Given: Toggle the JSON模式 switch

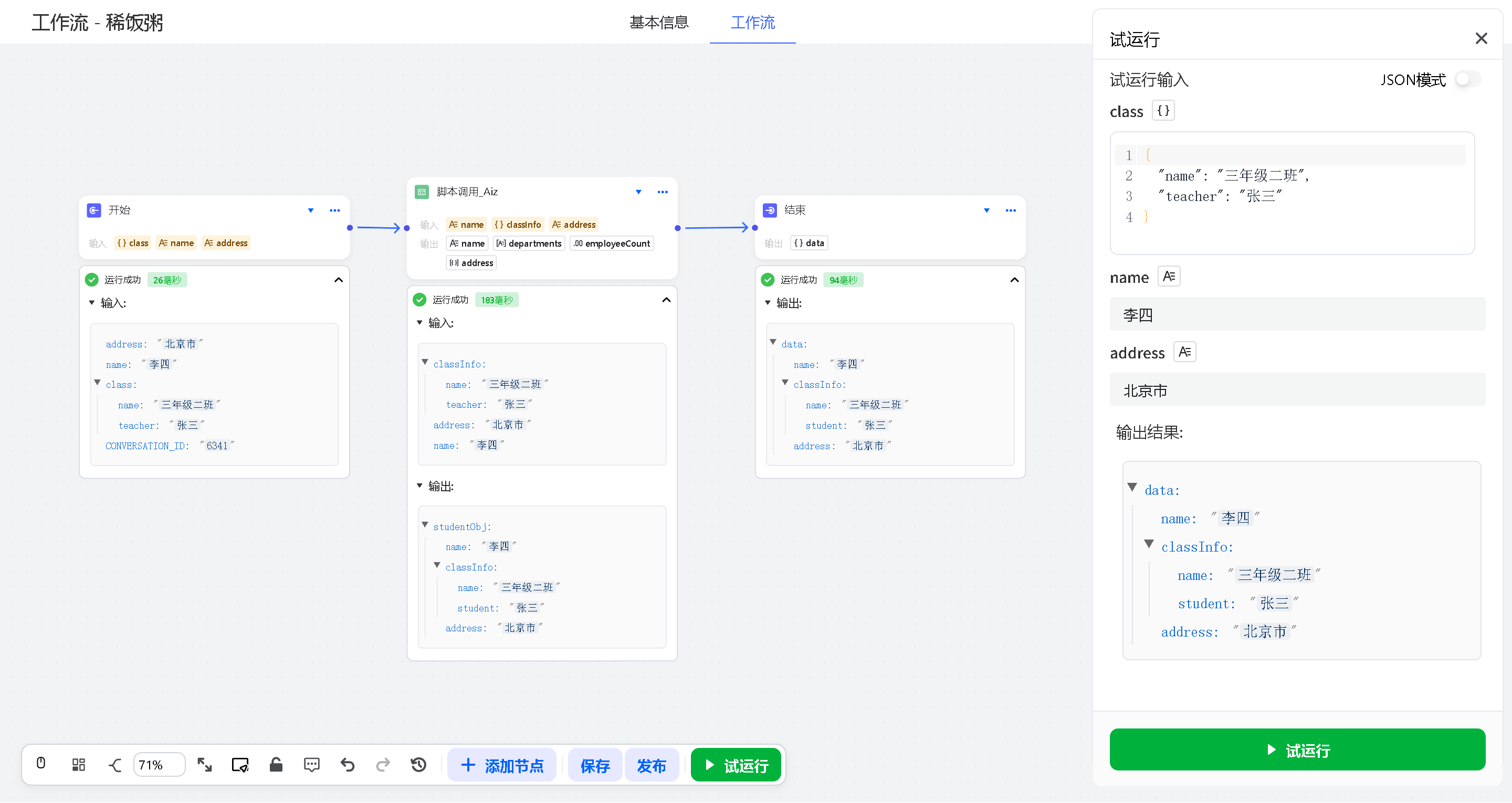Looking at the screenshot, I should click(x=1467, y=79).
